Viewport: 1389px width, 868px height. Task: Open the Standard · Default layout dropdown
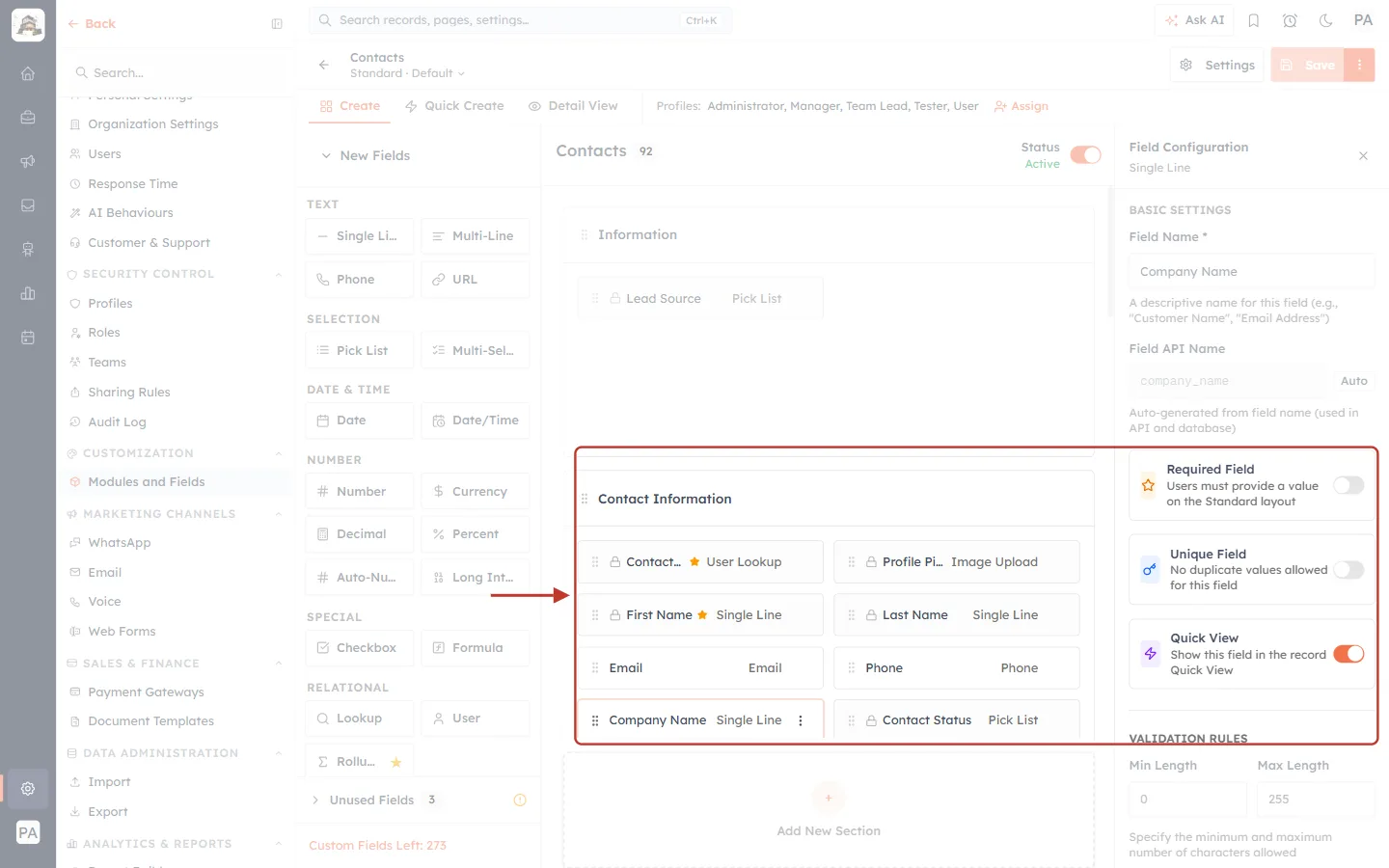click(407, 73)
